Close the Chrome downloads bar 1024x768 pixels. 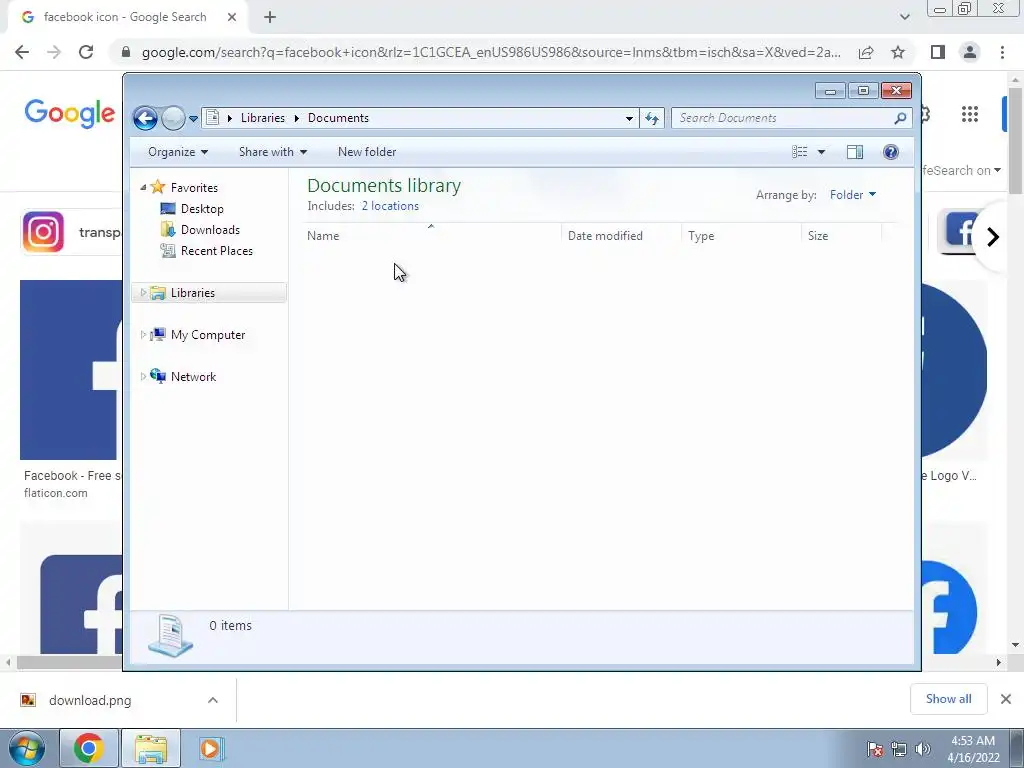click(x=1006, y=699)
